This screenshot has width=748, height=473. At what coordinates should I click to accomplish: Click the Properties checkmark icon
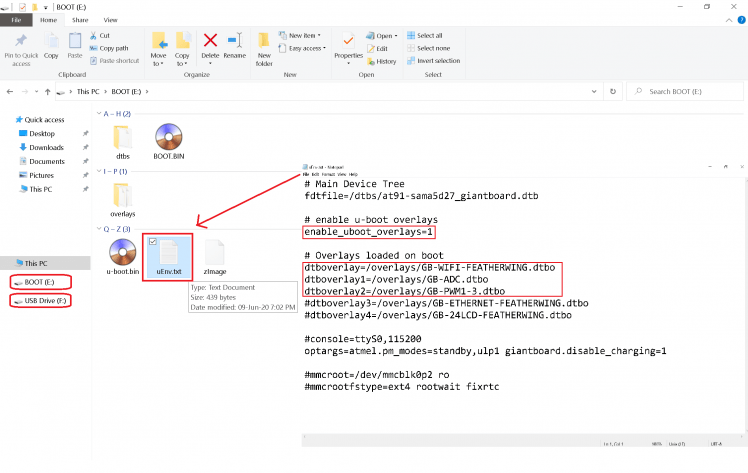point(348,41)
